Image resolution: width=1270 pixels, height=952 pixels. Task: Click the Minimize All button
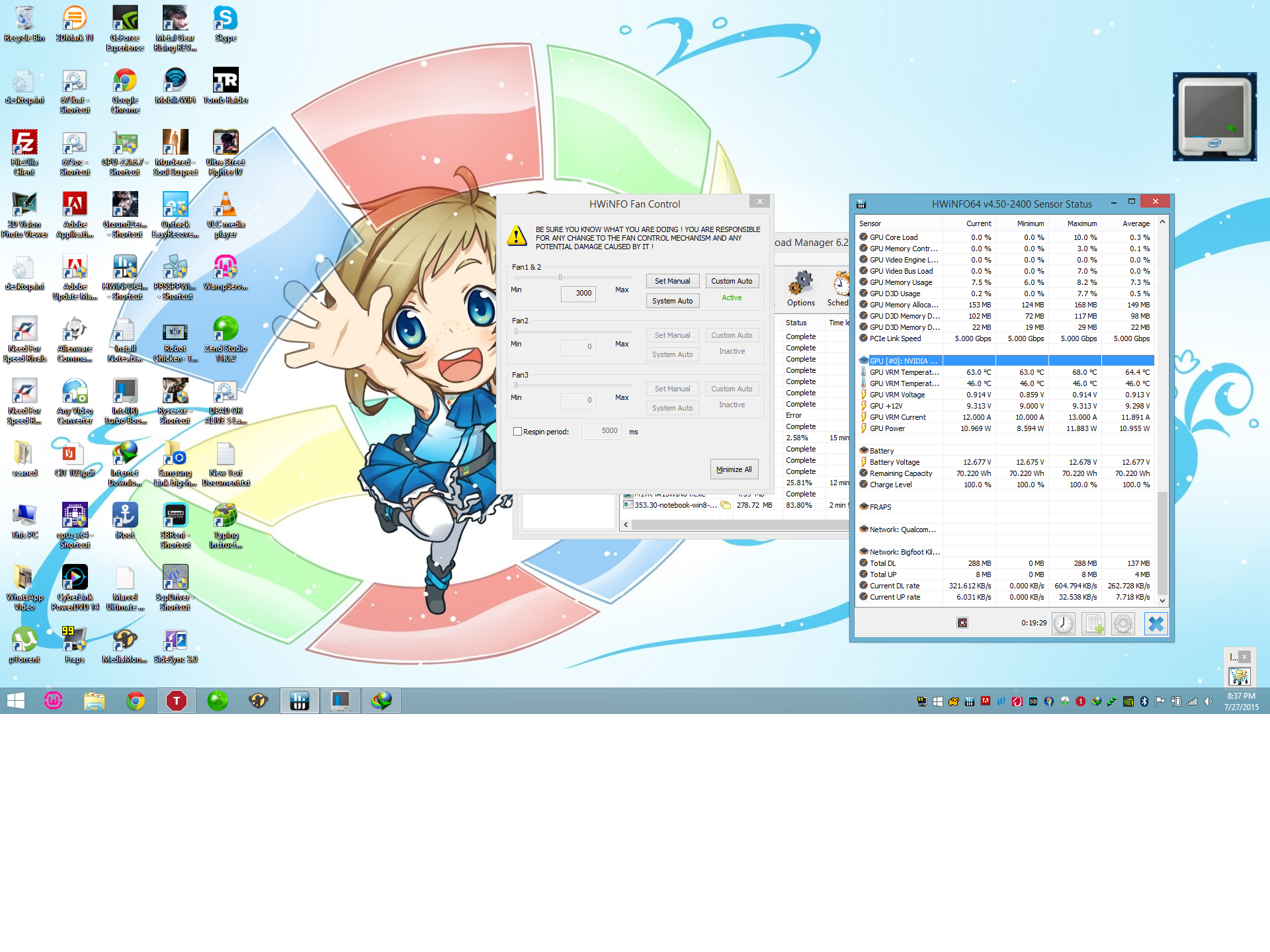click(734, 469)
